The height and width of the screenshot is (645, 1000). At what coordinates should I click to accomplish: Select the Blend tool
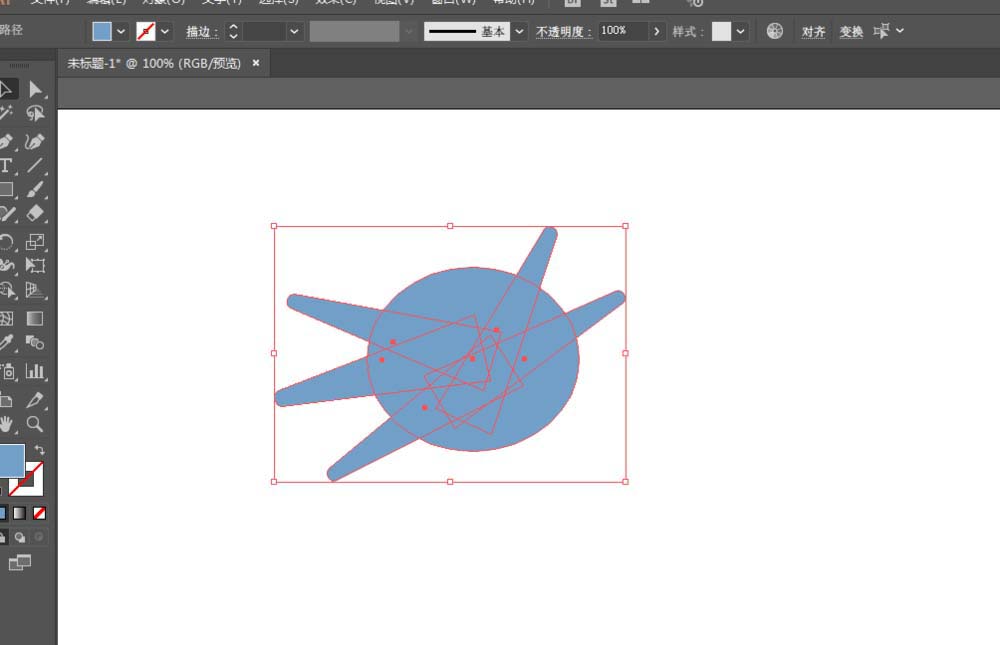(x=35, y=343)
